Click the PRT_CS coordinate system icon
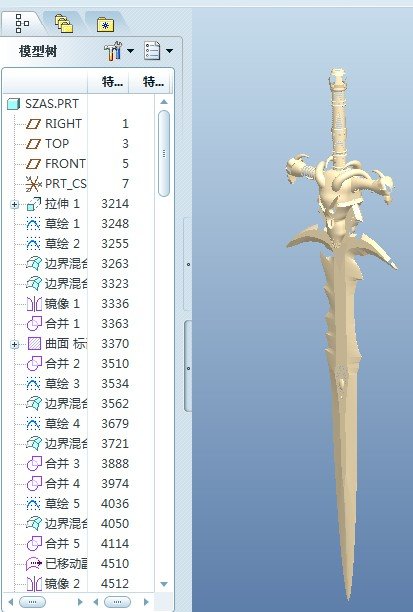 coord(34,184)
